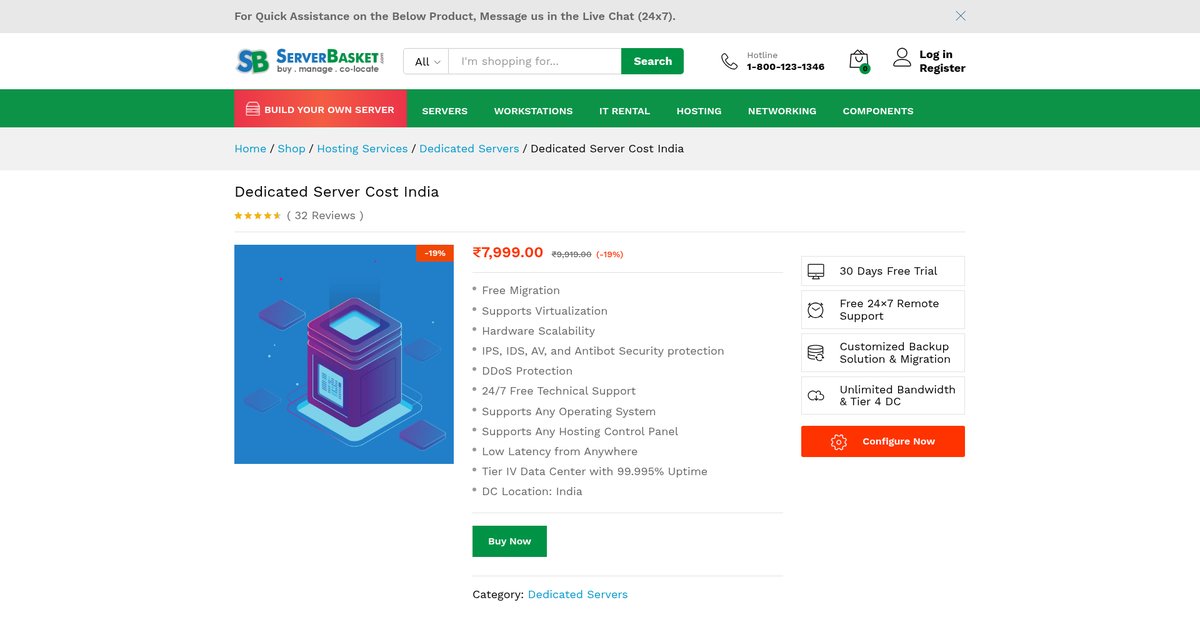This screenshot has height=620, width=1200.
Task: Click the Free 24×7 Remote Support label
Action: [889, 310]
